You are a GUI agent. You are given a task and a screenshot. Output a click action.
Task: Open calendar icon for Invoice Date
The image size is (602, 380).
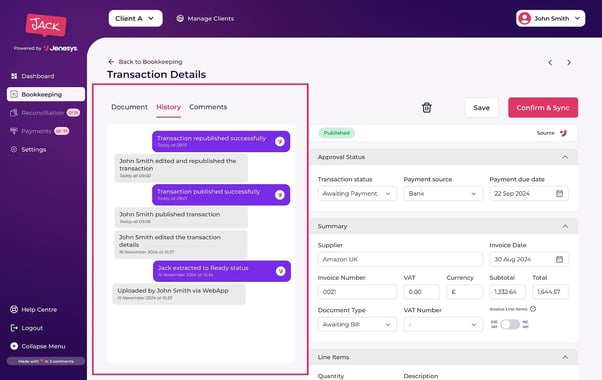(559, 259)
